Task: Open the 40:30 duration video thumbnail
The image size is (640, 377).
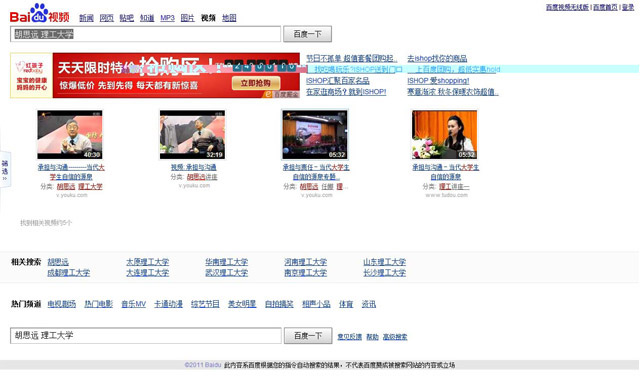Action: click(70, 135)
